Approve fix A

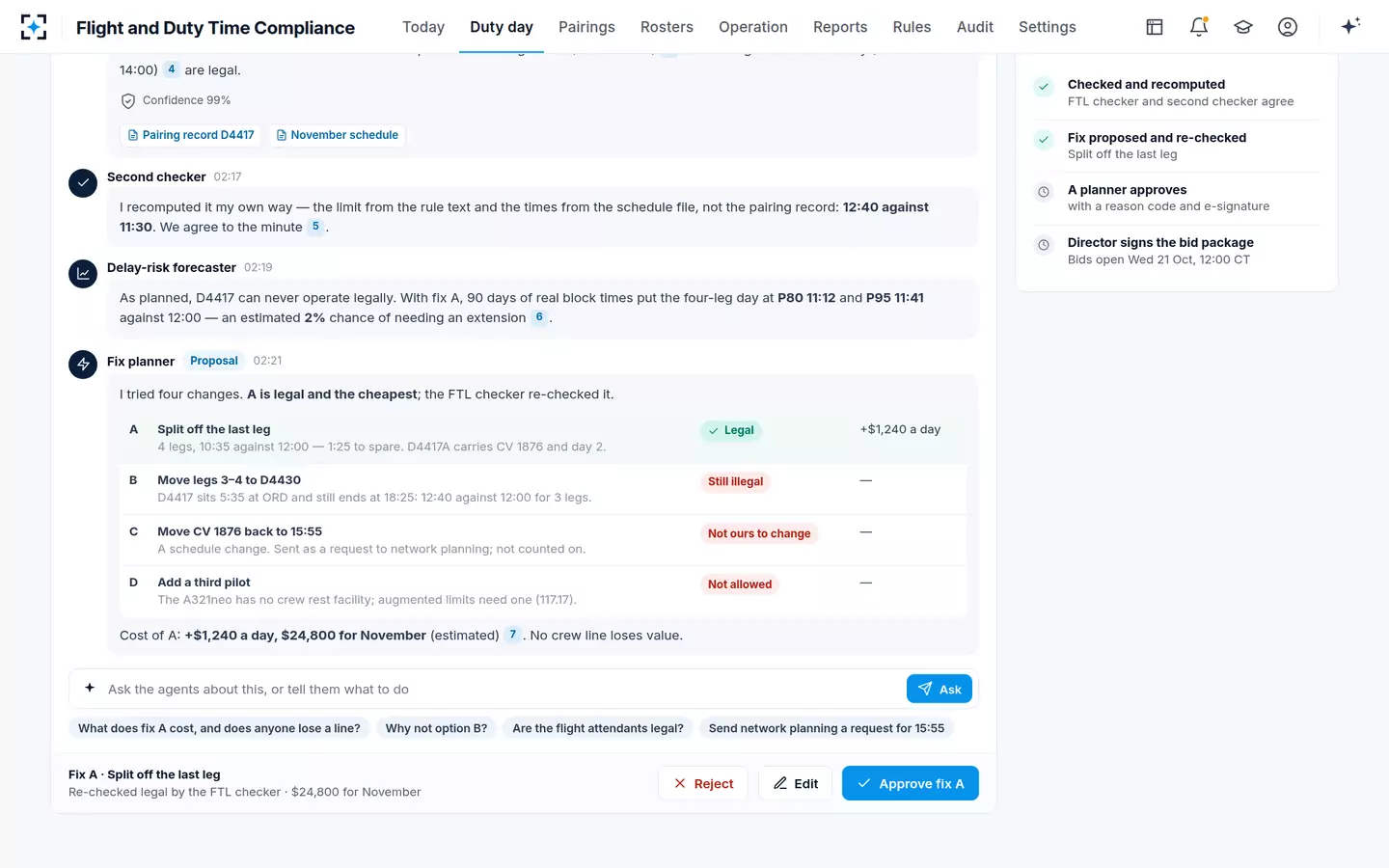point(911,783)
